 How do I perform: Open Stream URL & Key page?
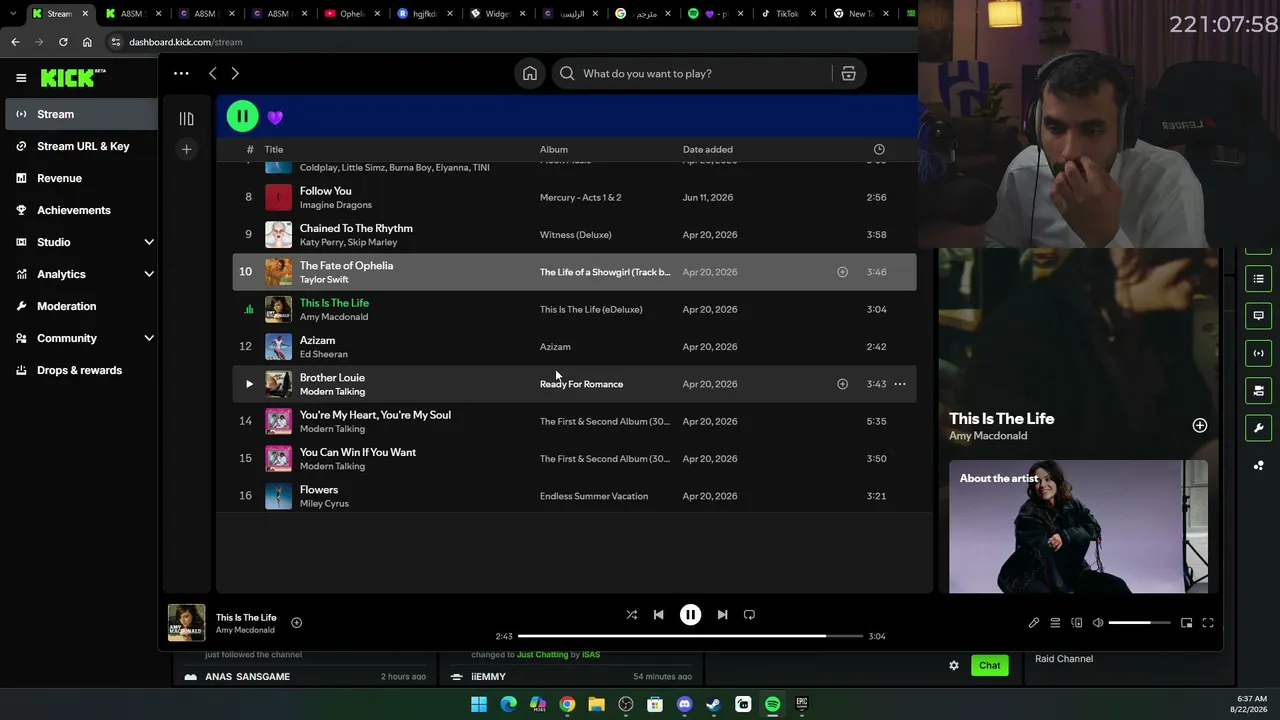point(81,146)
